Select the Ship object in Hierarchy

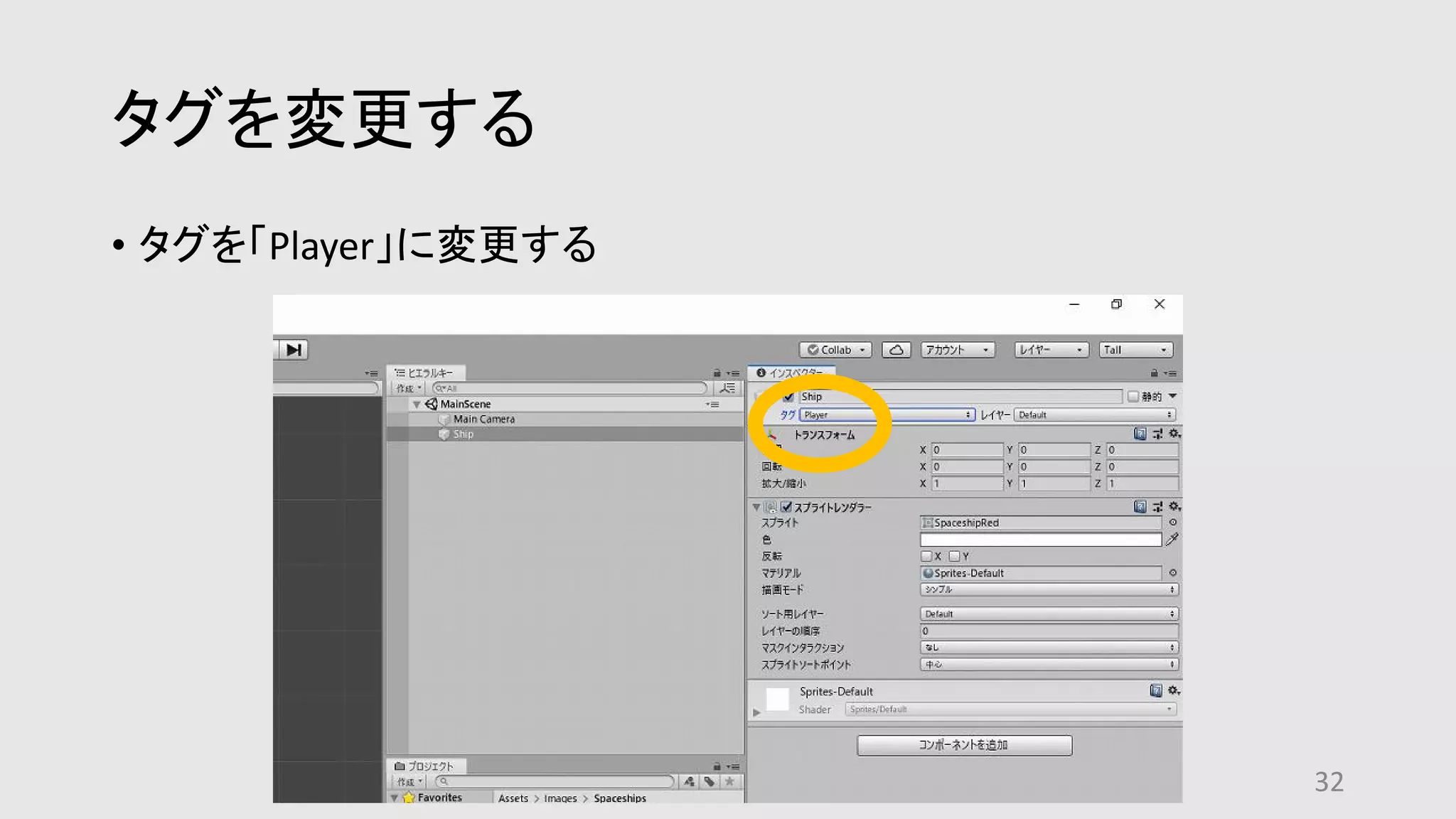pos(464,434)
